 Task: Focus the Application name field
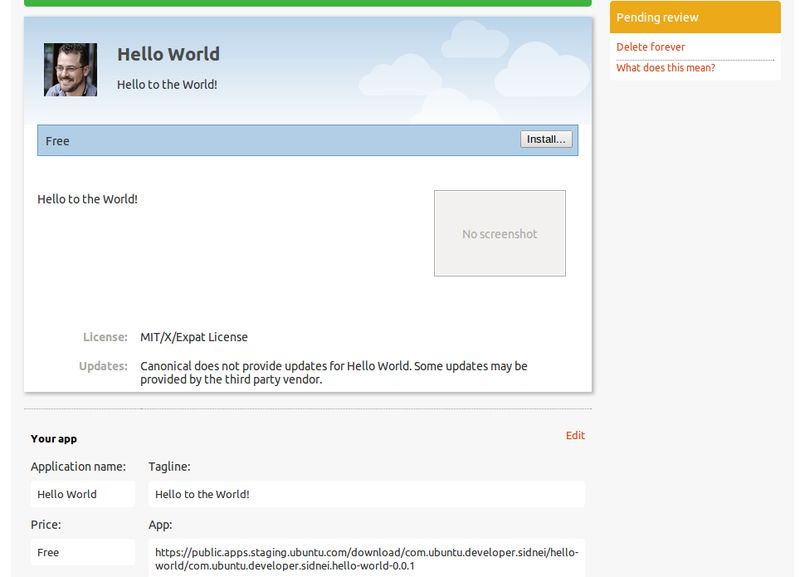pyautogui.click(x=83, y=494)
